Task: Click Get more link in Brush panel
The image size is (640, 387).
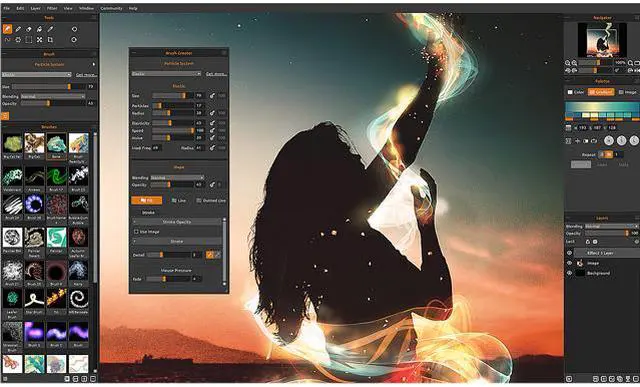Action: click(86, 75)
